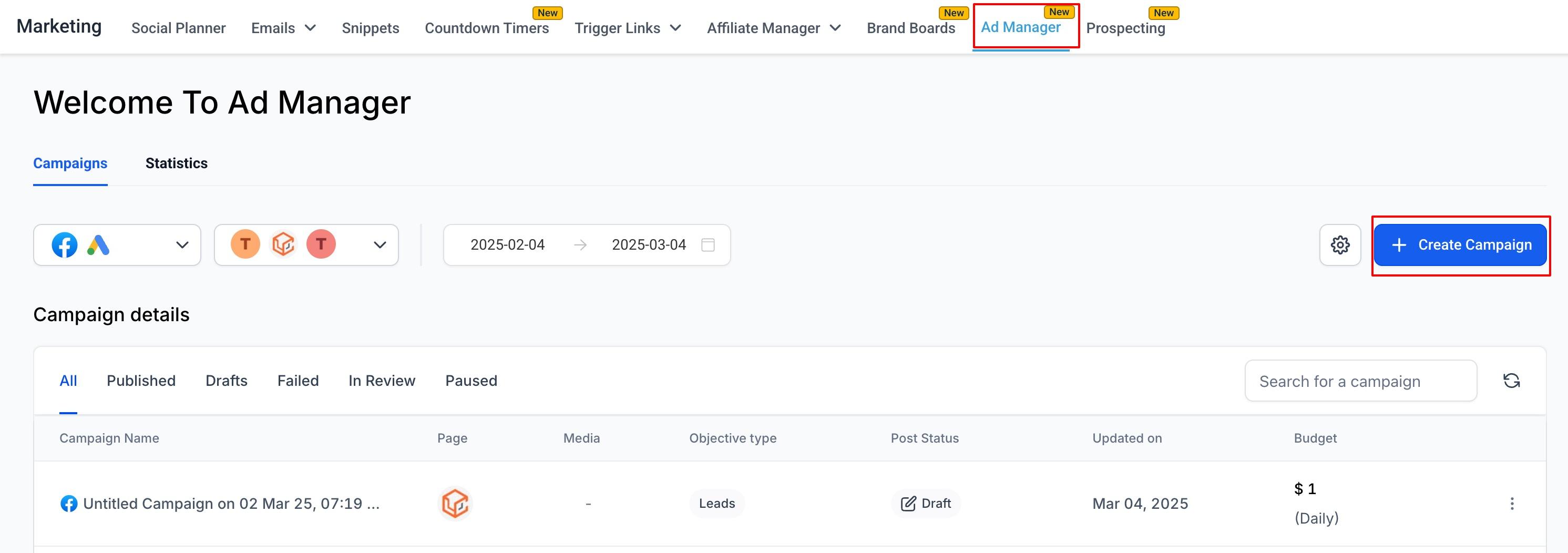Viewport: 1568px width, 553px height.
Task: Click the refresh campaigns icon
Action: pos(1511,381)
